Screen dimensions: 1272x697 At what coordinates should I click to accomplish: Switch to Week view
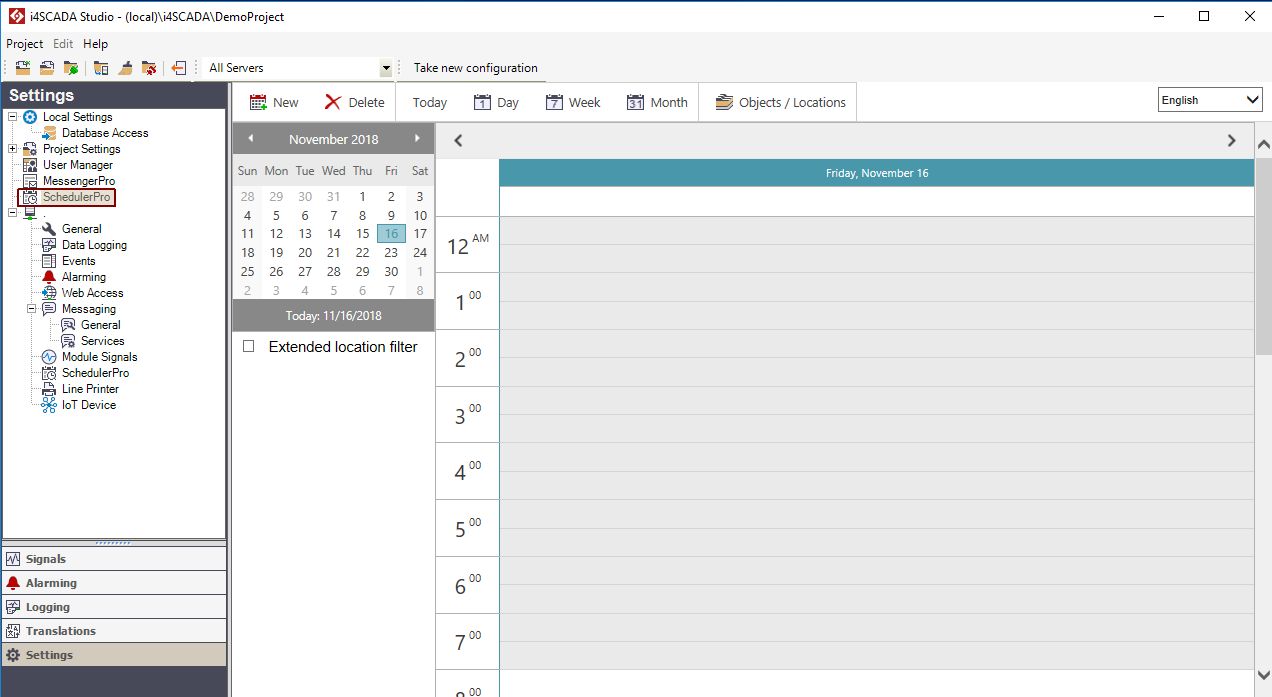tap(573, 102)
